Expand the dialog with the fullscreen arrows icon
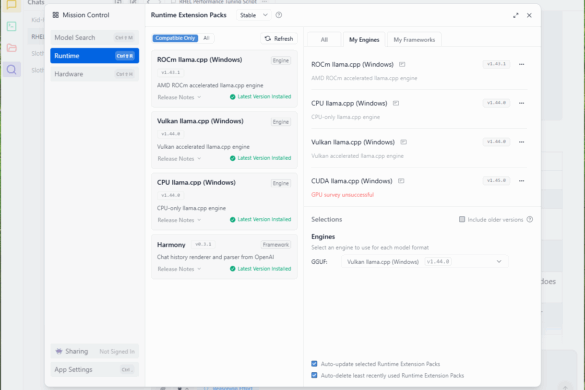The image size is (585, 390). (x=516, y=15)
